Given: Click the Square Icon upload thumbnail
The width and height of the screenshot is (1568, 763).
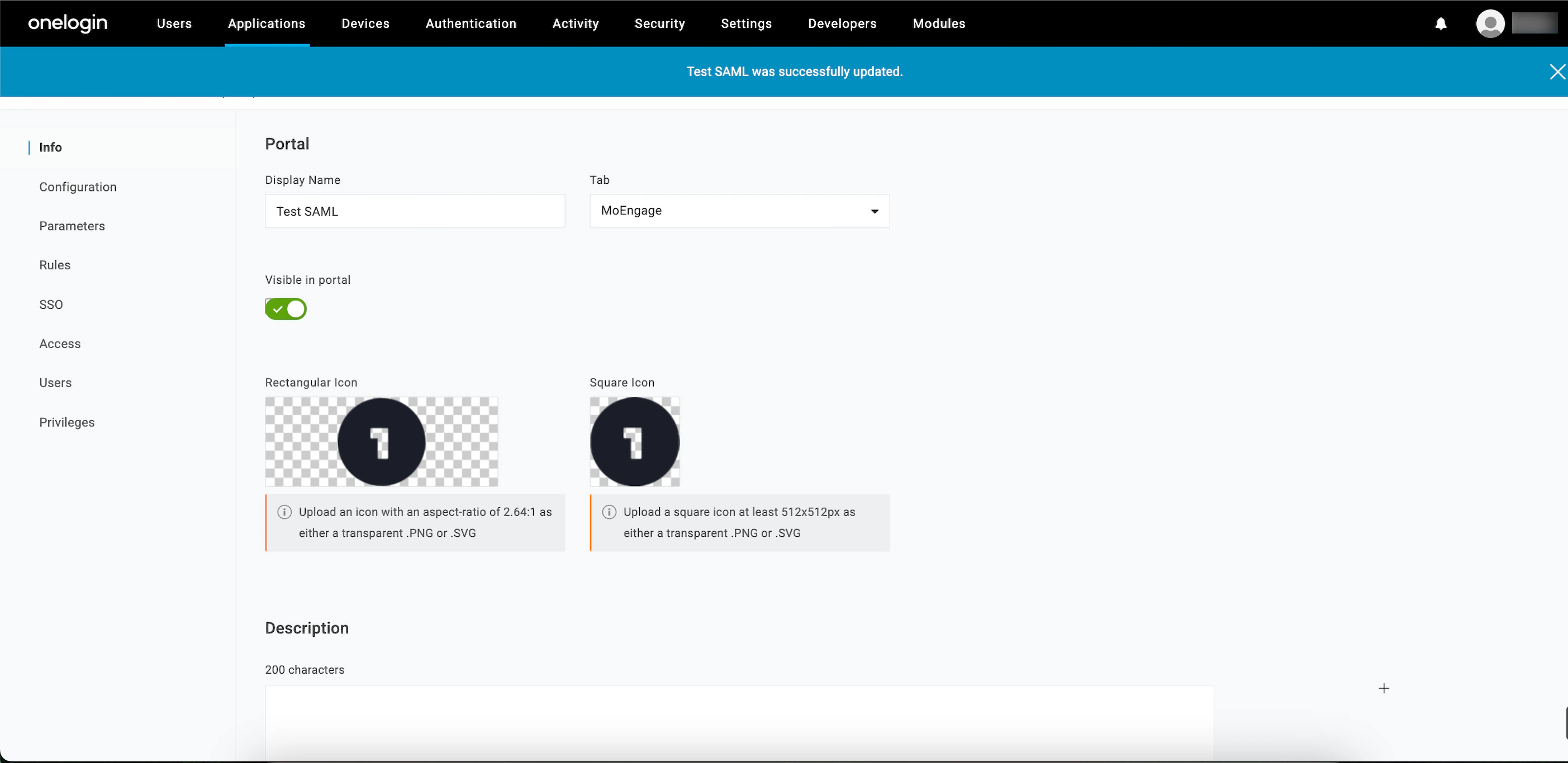Looking at the screenshot, I should (634, 442).
